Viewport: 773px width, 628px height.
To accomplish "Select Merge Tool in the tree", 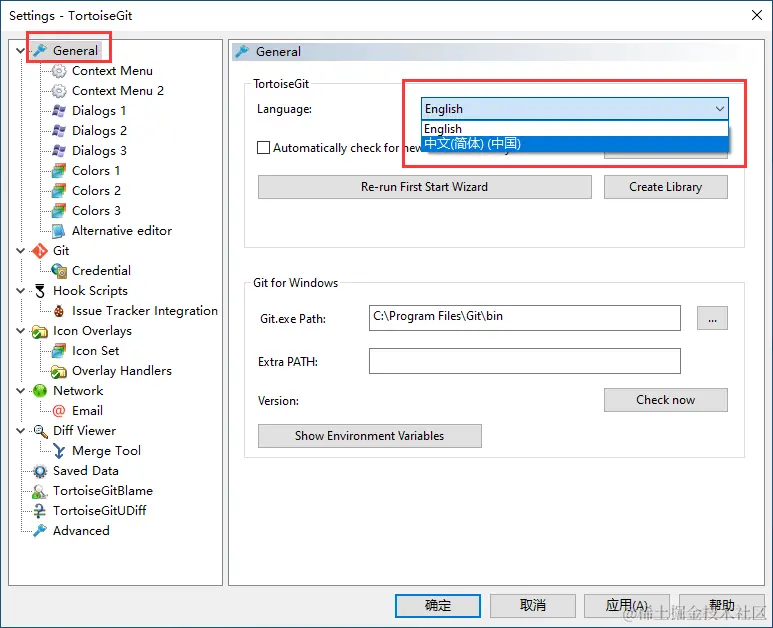I will (106, 451).
